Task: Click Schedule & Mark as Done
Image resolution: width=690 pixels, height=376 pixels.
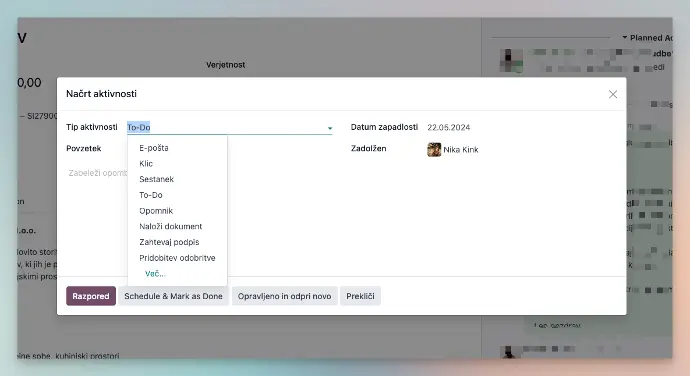Action: coord(173,296)
